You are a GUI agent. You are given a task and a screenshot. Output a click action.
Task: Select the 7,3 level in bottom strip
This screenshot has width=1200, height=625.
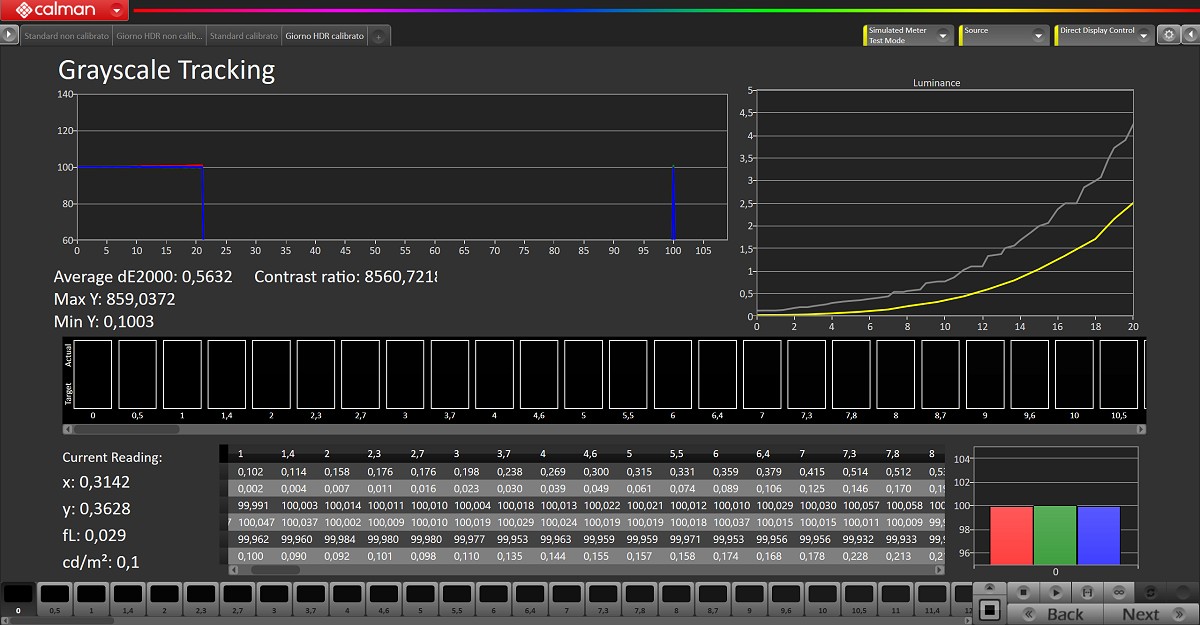605,599
